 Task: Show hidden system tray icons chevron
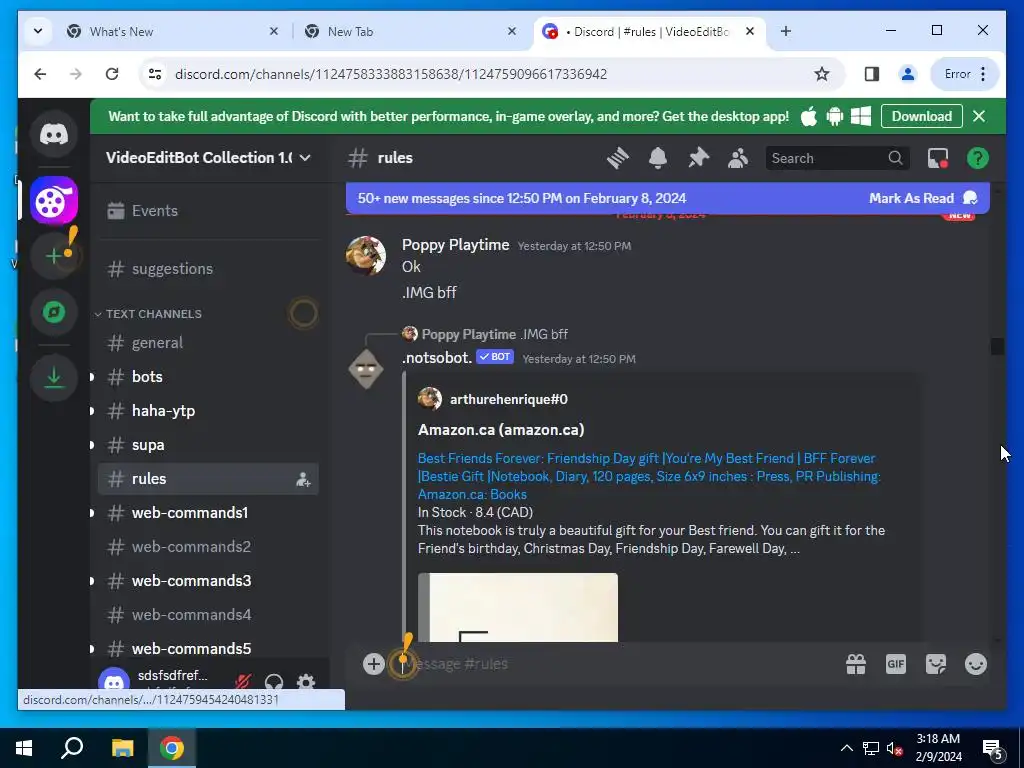[846, 748]
